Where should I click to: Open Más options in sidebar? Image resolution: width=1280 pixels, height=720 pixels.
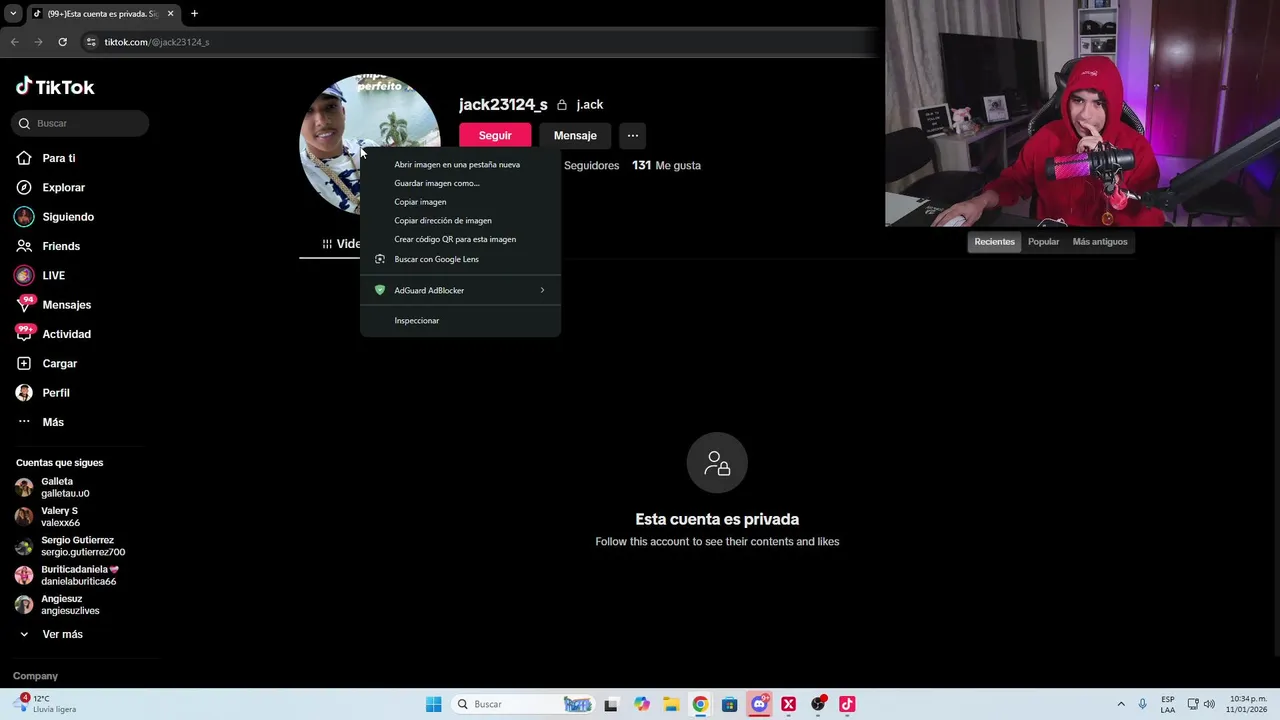(40, 422)
